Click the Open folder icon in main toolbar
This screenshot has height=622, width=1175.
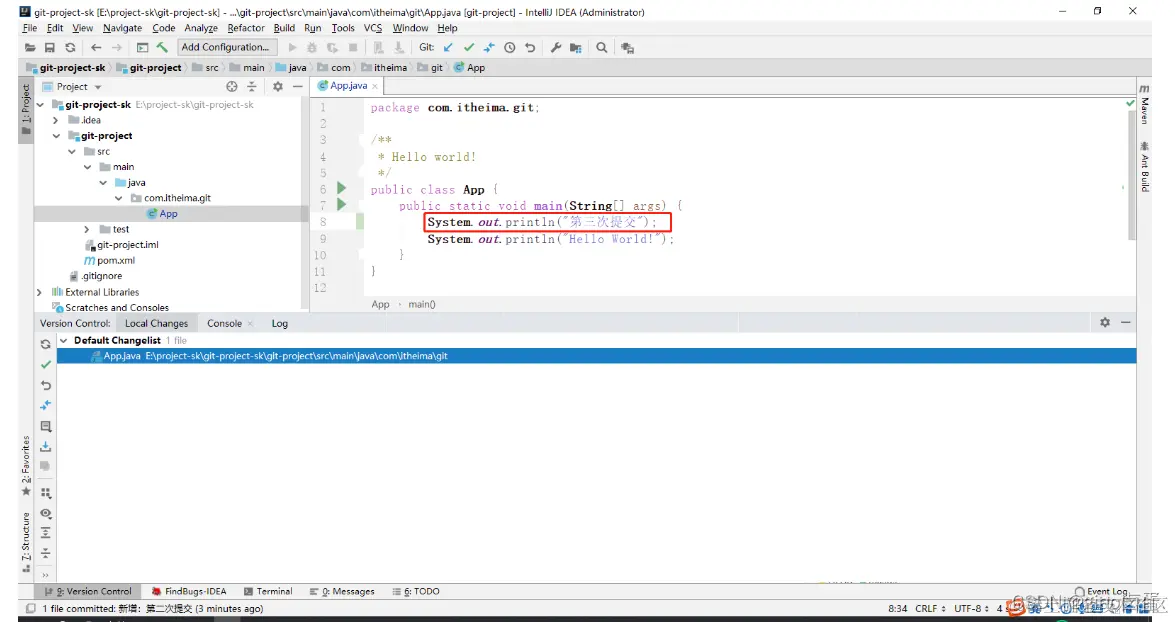click(x=30, y=47)
